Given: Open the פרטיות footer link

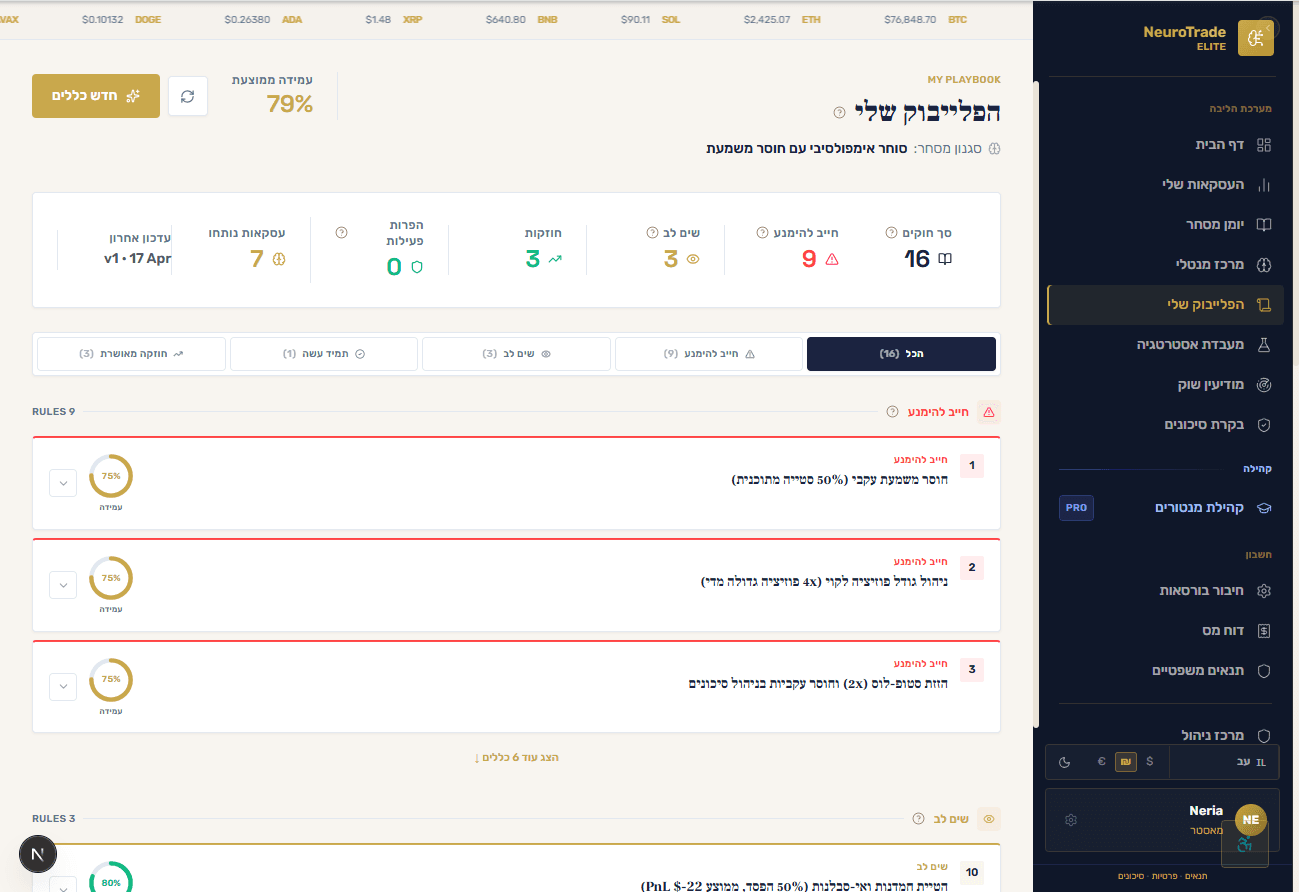Looking at the screenshot, I should [1164, 876].
